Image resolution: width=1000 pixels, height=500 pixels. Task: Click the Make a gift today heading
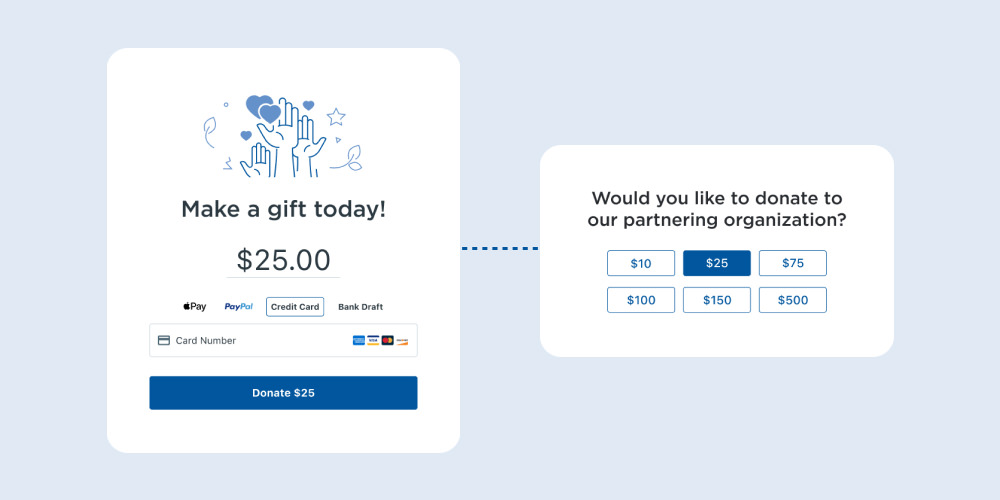tap(283, 209)
